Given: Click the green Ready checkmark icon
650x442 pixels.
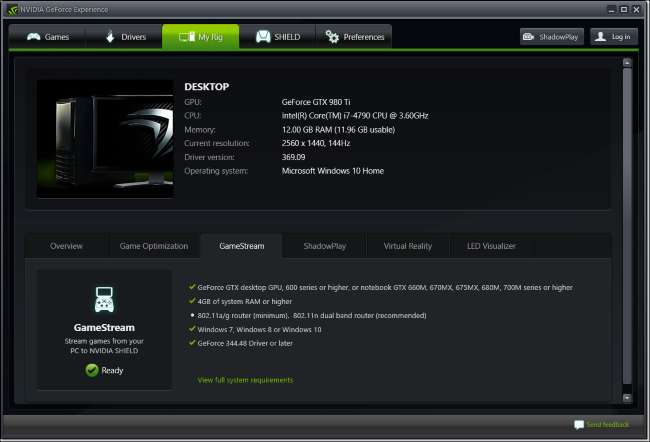Looking at the screenshot, I should point(92,370).
